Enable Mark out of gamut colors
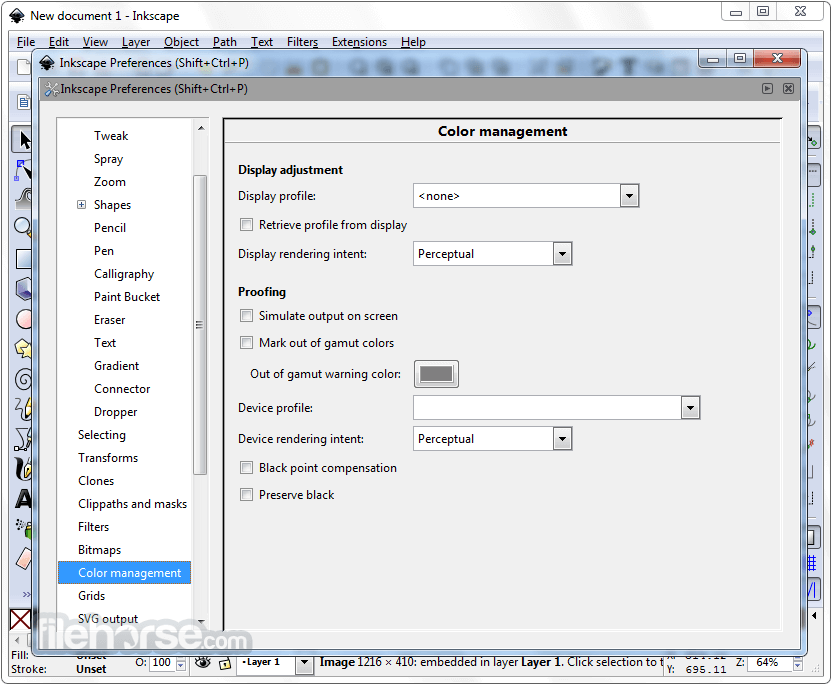832x685 pixels. click(246, 343)
